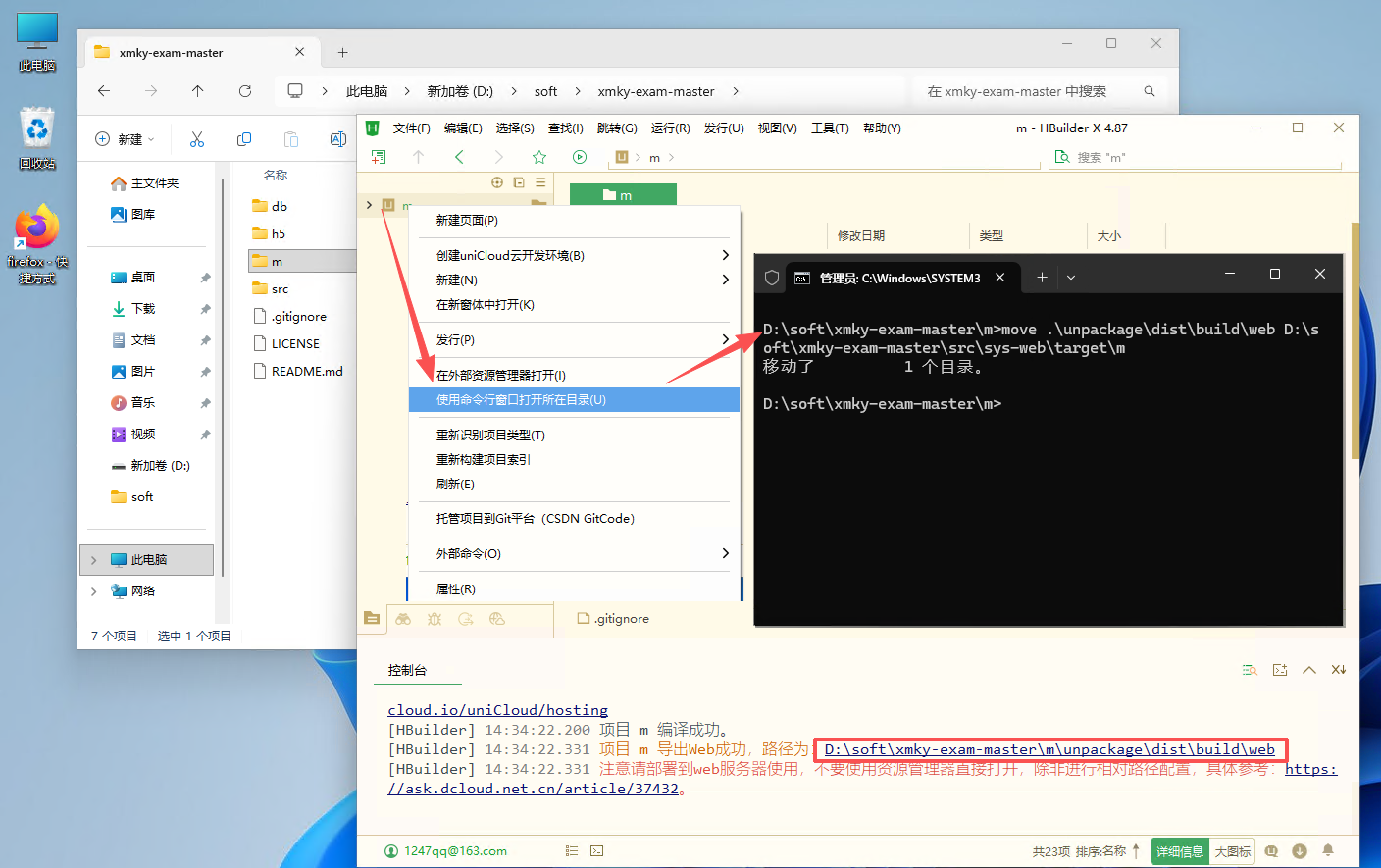Open the terminal tab dropdown arrow
Image resolution: width=1381 pixels, height=868 pixels.
click(x=1071, y=278)
